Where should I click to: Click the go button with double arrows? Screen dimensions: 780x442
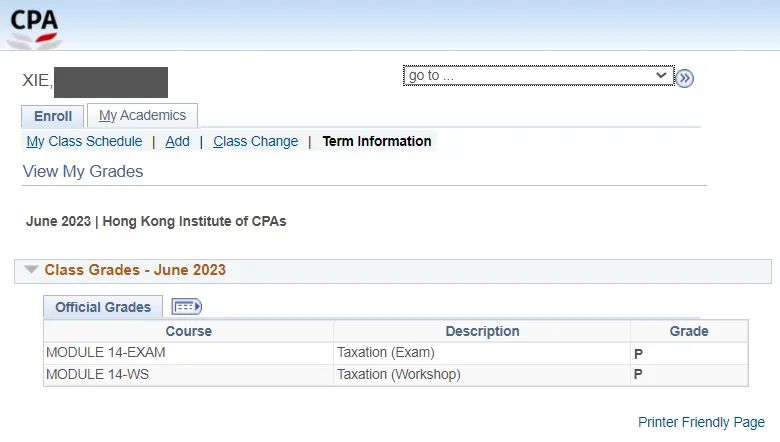(x=684, y=78)
